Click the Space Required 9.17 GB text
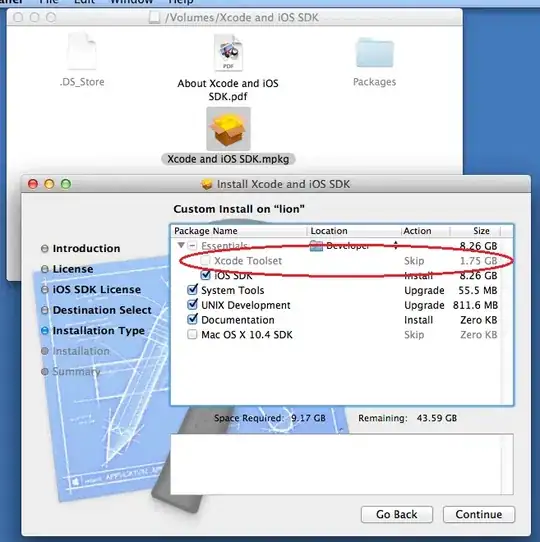Image resolution: width=540 pixels, height=542 pixels. (x=270, y=418)
